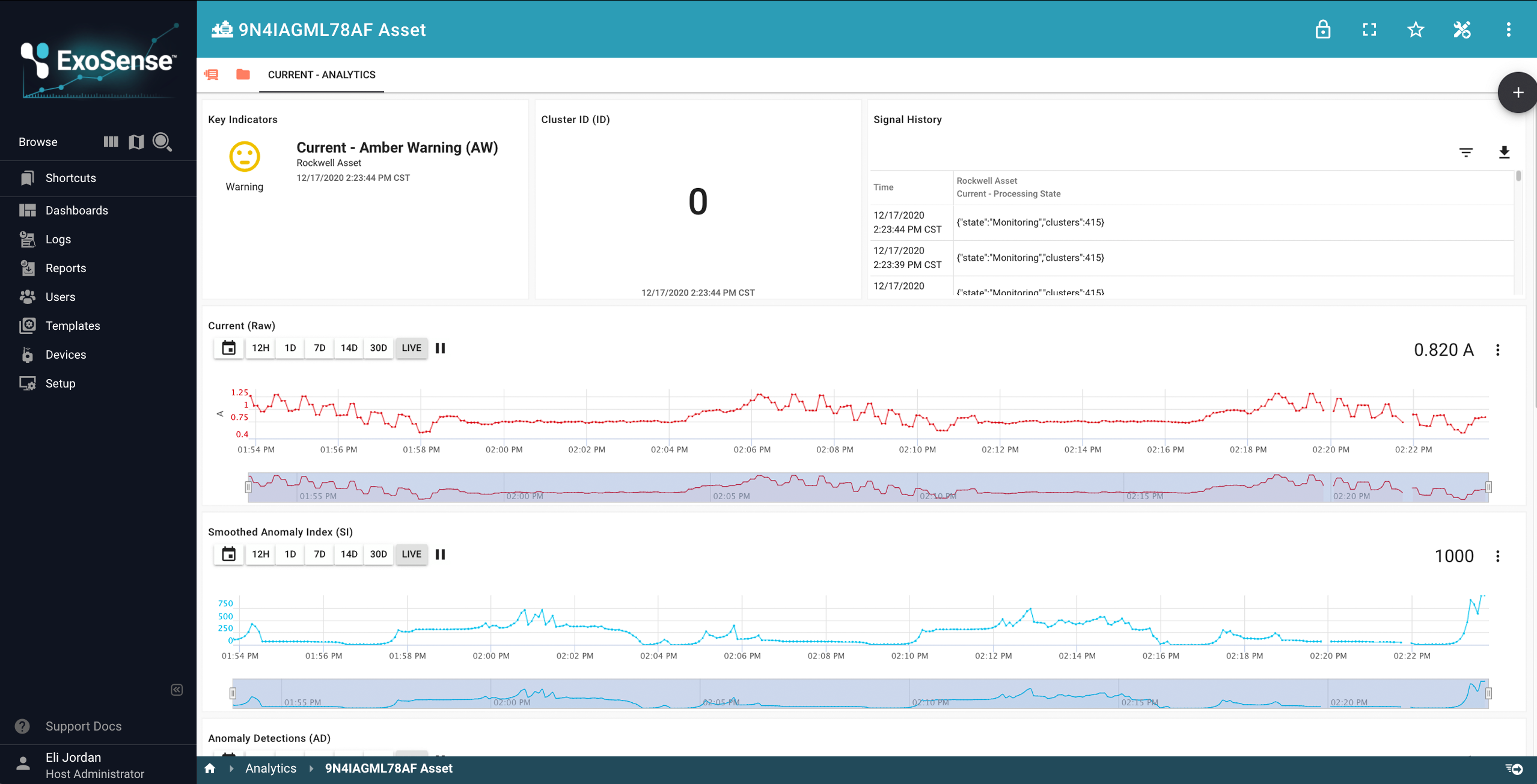Open the Browse map view icon

coord(136,142)
